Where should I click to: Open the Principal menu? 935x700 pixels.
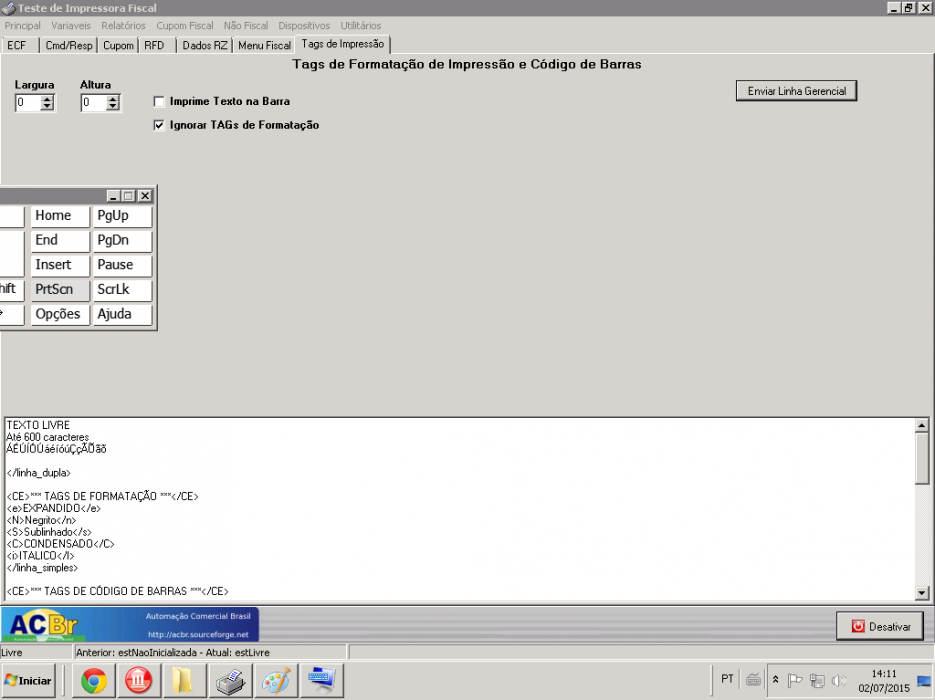[23, 26]
